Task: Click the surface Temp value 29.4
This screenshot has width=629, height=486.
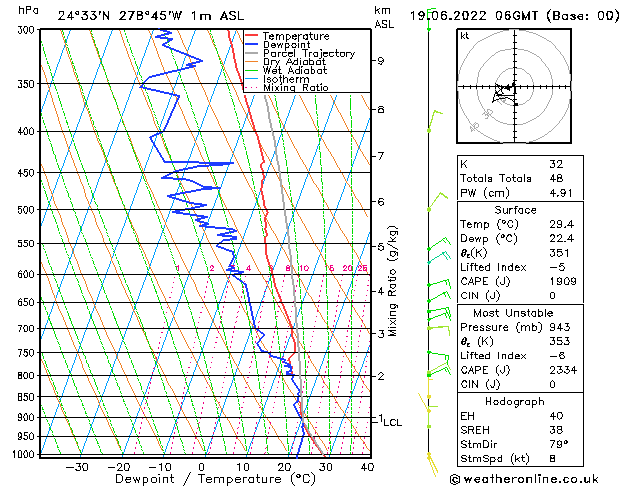Action: pyautogui.click(x=562, y=224)
